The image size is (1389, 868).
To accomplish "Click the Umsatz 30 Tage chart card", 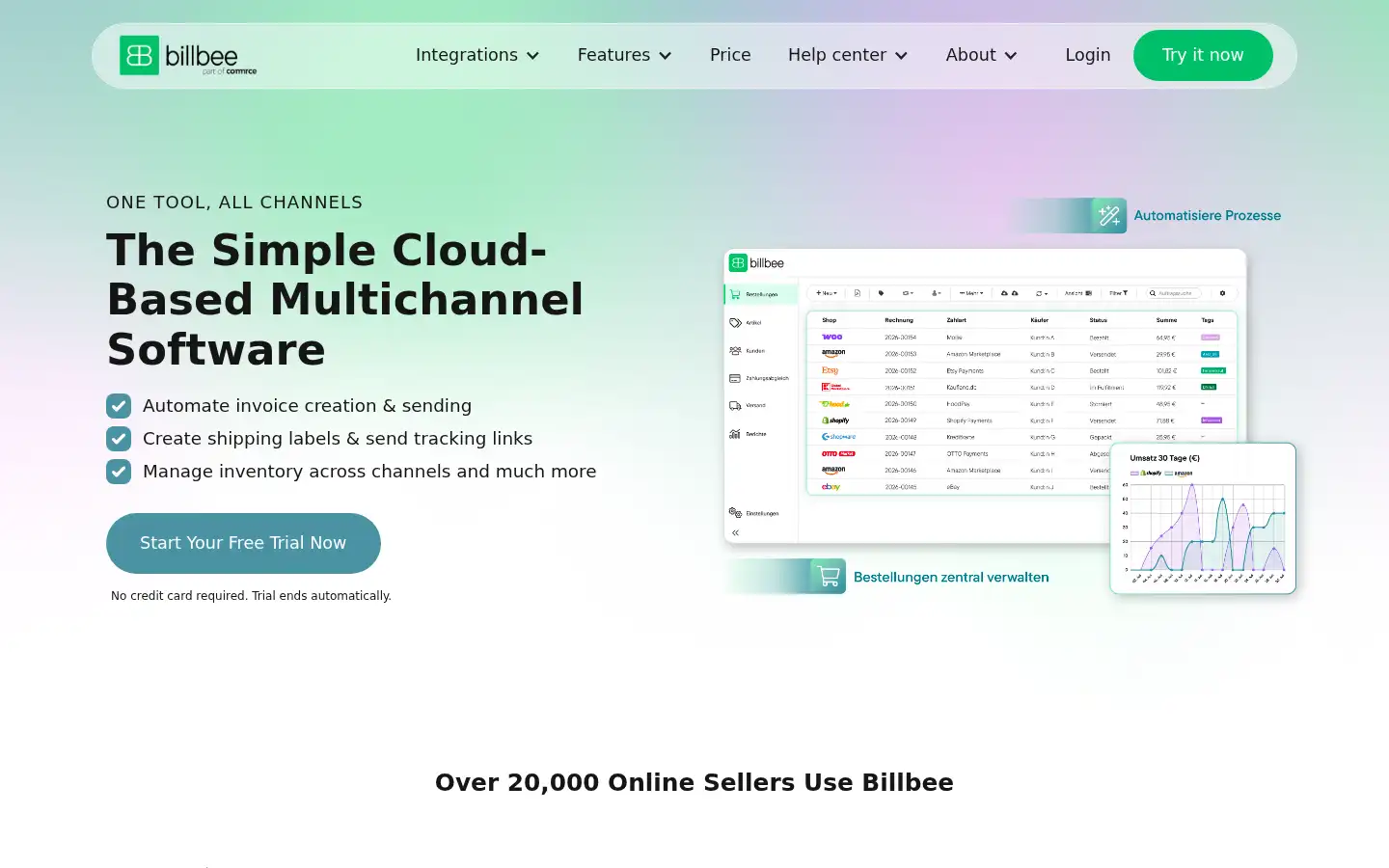I will pos(1203,519).
